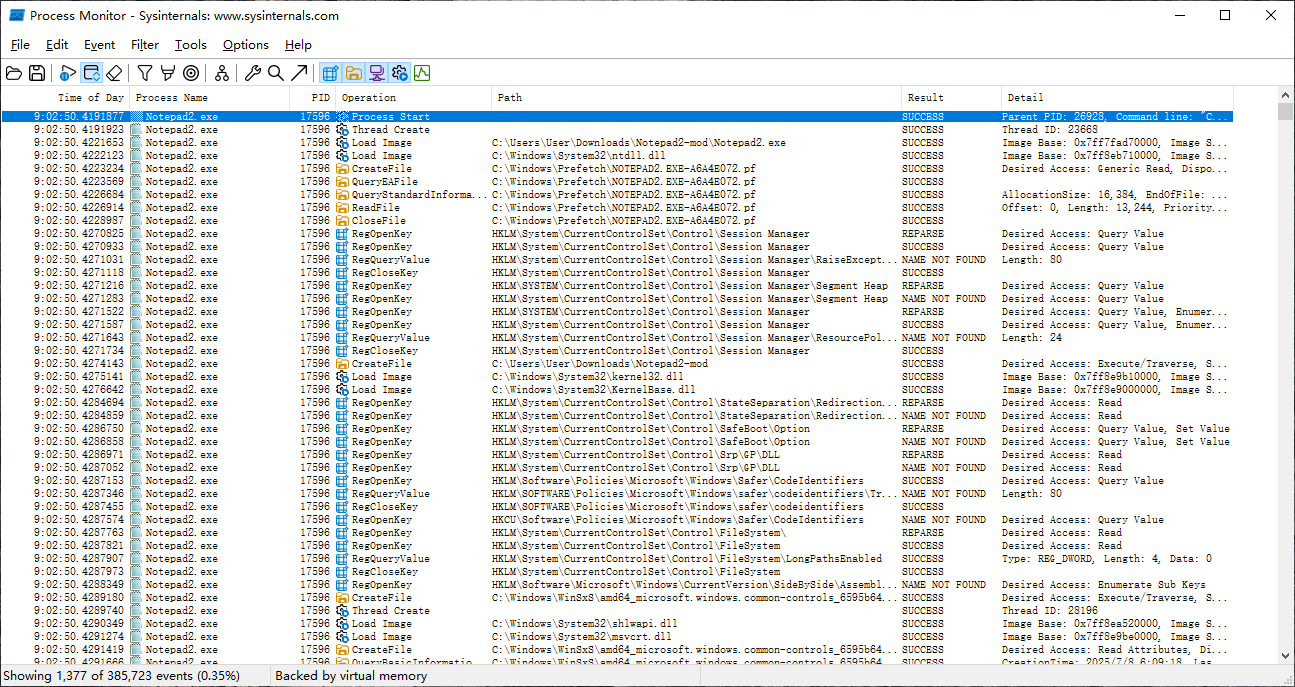Click the Type: REG_DWORD detail cell

click(1107, 559)
